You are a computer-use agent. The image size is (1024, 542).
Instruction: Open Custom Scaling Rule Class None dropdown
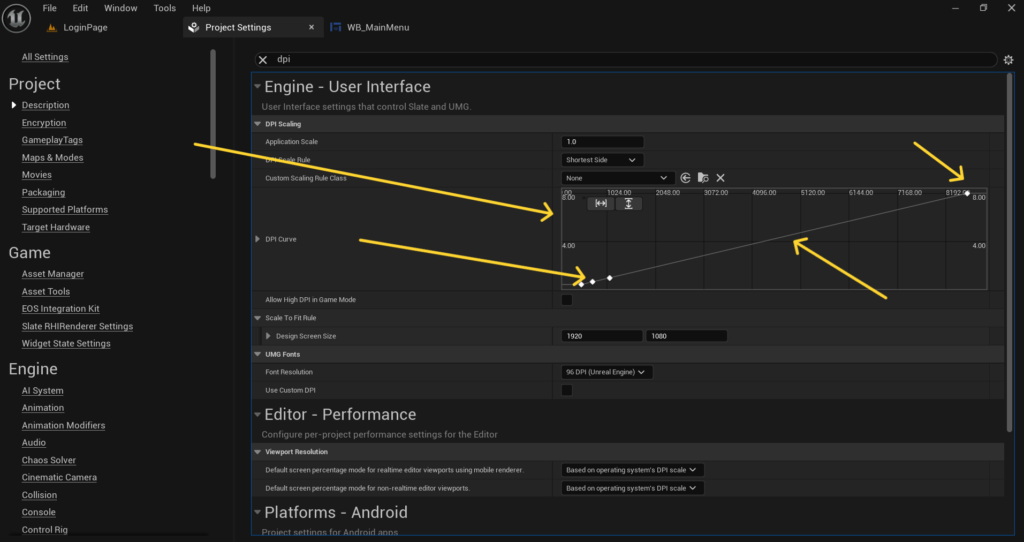pyautogui.click(x=618, y=178)
